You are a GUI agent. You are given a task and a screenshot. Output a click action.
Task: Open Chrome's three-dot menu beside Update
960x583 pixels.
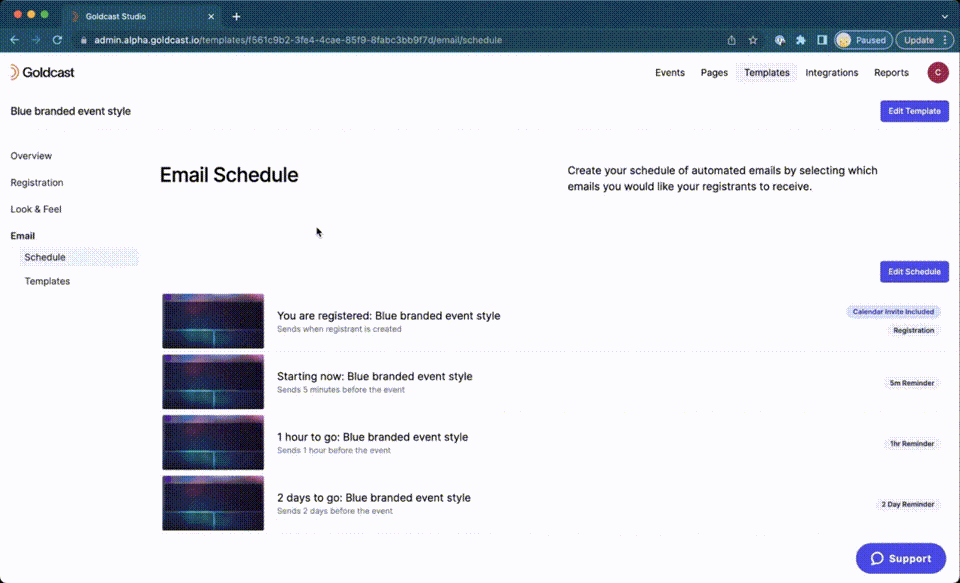point(945,40)
